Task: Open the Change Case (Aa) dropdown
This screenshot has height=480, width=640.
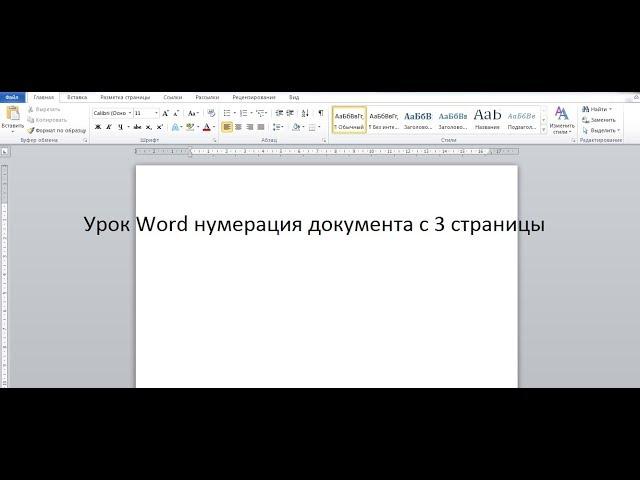Action: click(193, 113)
